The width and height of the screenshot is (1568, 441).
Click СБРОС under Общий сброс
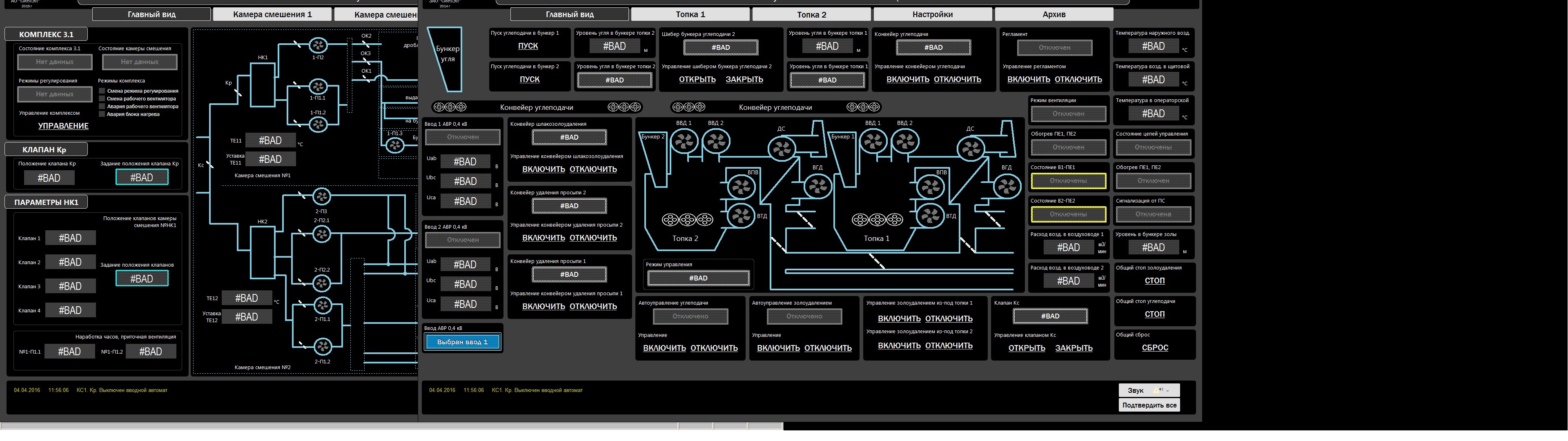[x=1155, y=348]
